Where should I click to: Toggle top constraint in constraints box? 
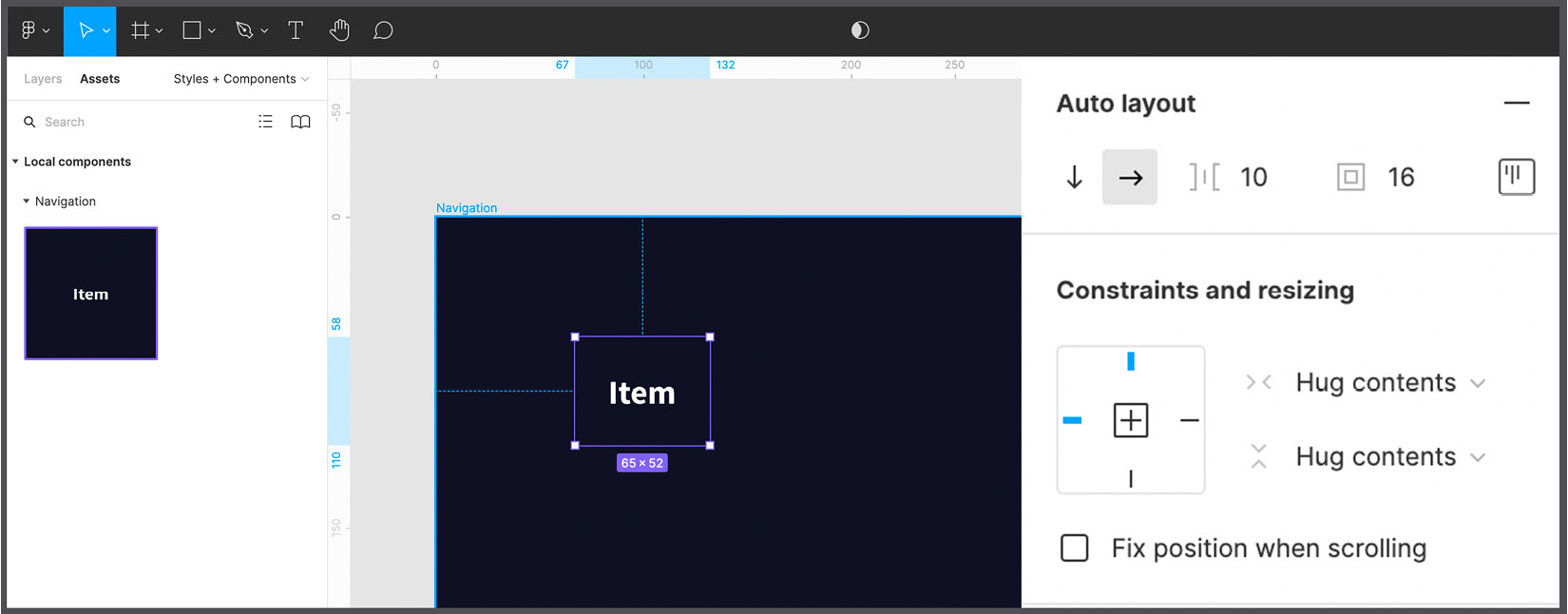coord(1131,361)
